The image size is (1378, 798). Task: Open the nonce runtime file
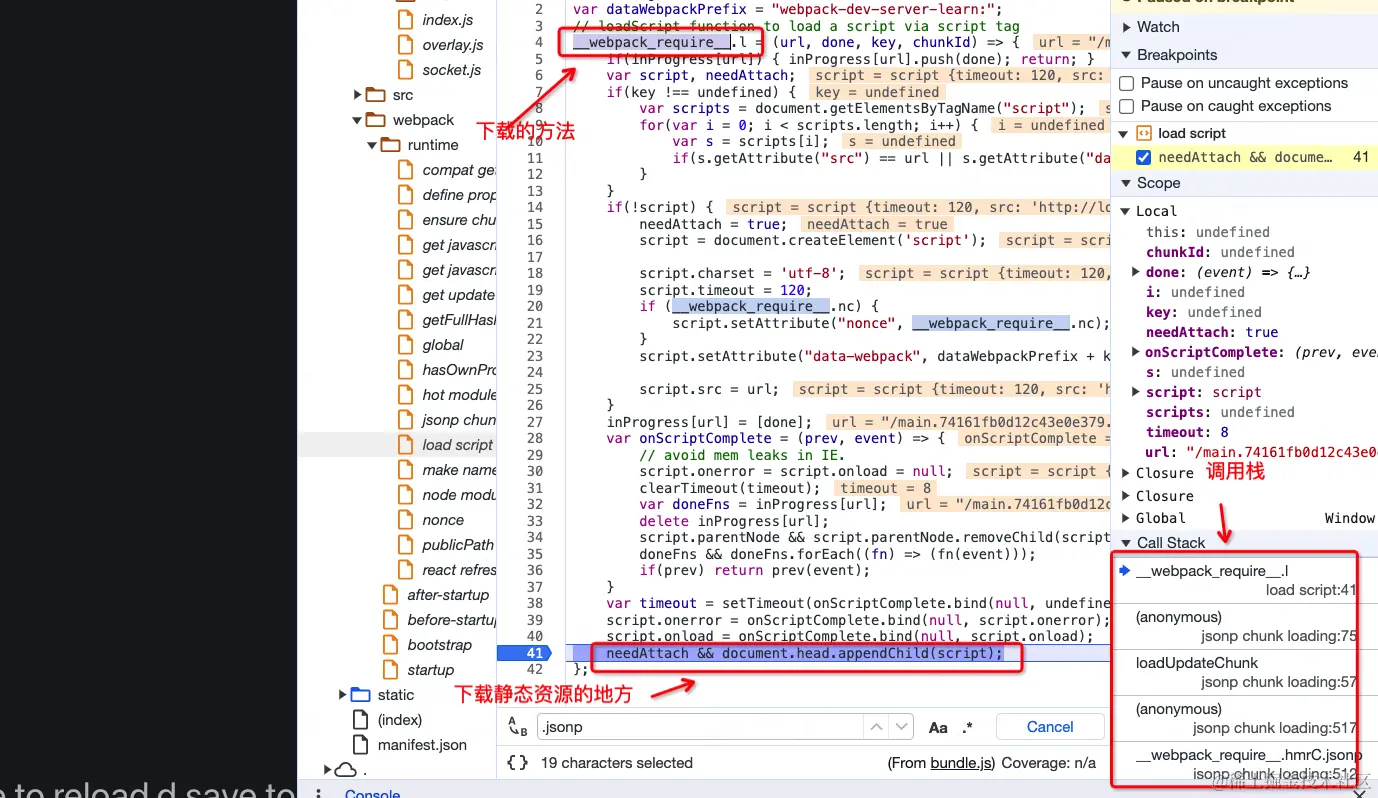443,519
